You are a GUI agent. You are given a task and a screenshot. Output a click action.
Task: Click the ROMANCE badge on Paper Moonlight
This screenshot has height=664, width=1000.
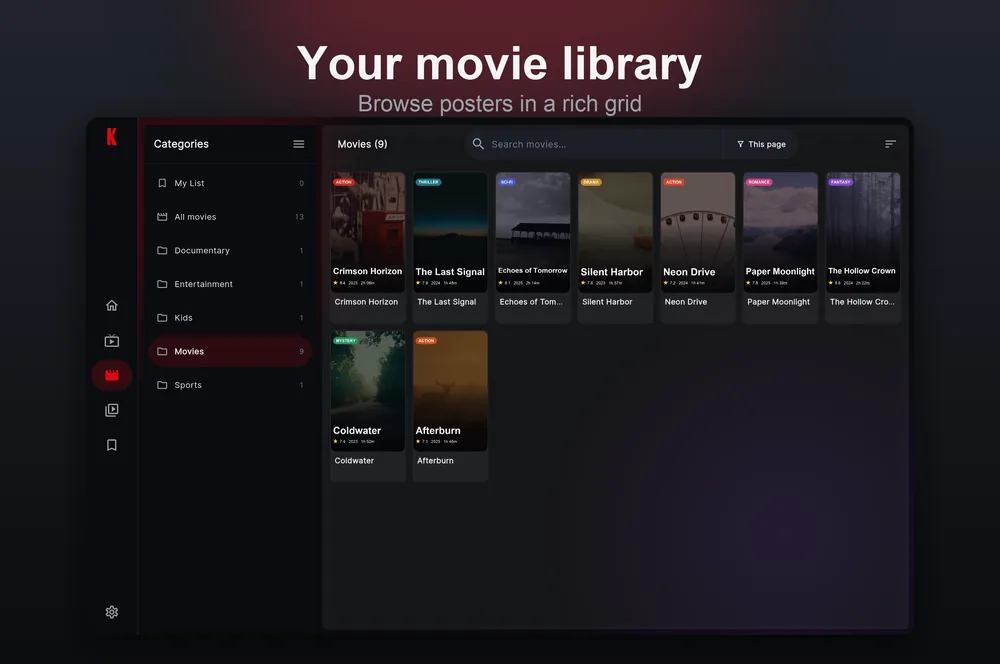pos(759,182)
